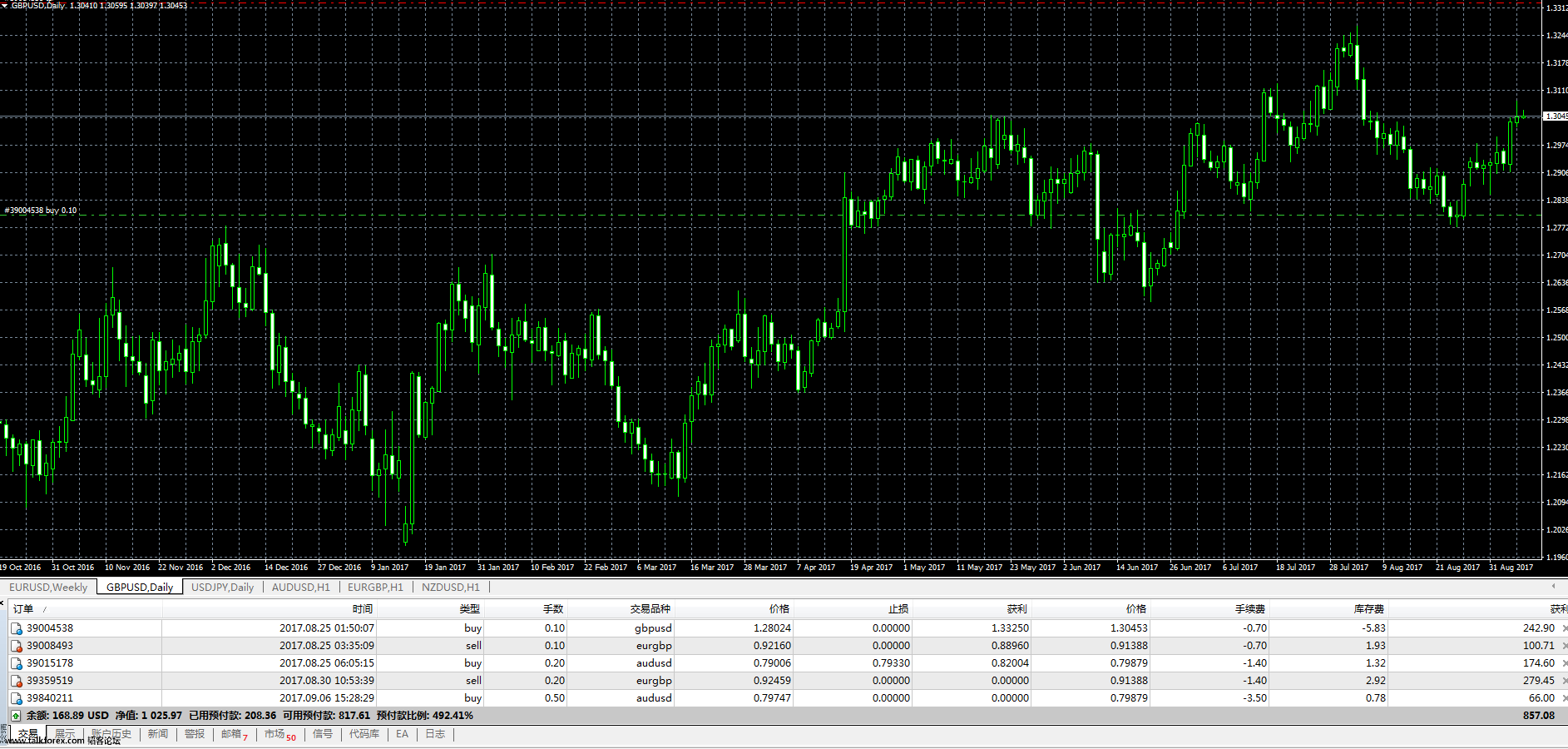The image size is (1568, 749).
Task: Click the current price 1.30453 cell
Action: pyautogui.click(x=1129, y=628)
